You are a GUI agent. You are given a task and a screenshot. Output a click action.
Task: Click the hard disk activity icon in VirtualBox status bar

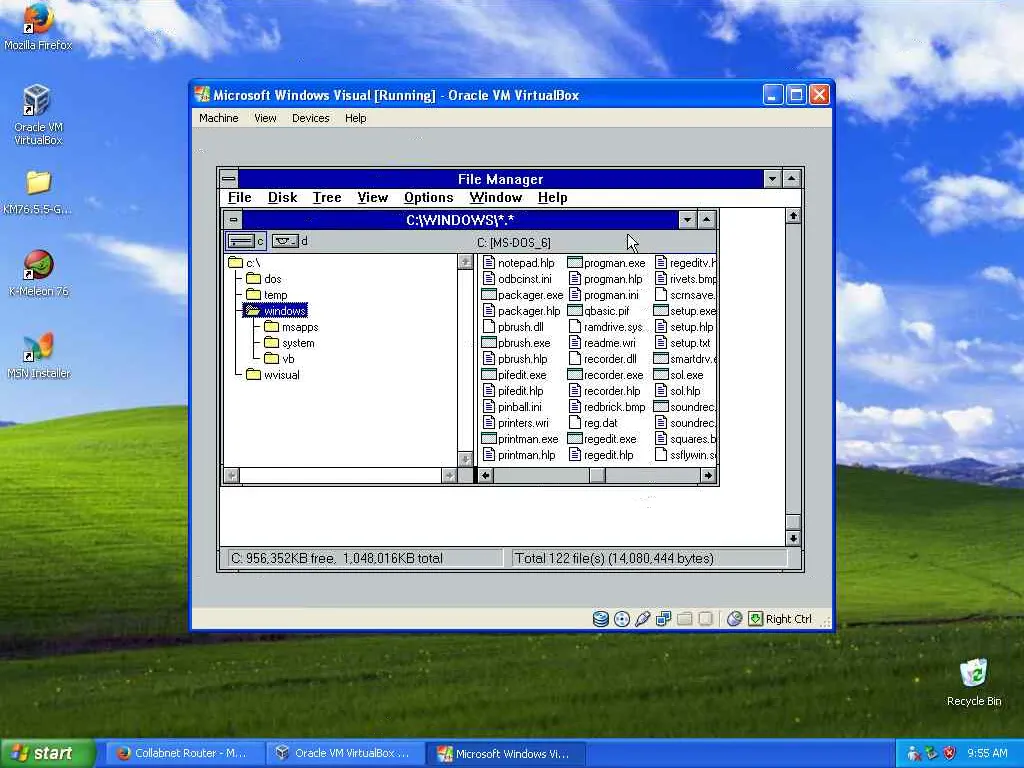[x=600, y=618]
